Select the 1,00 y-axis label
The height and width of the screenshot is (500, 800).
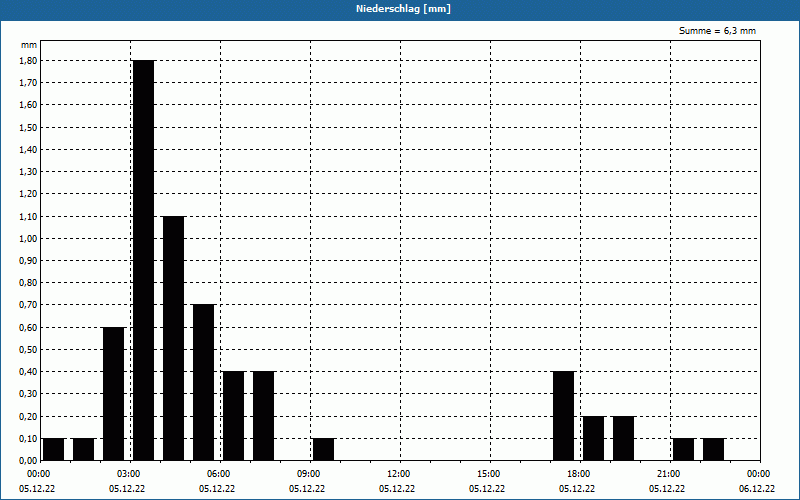pos(28,238)
